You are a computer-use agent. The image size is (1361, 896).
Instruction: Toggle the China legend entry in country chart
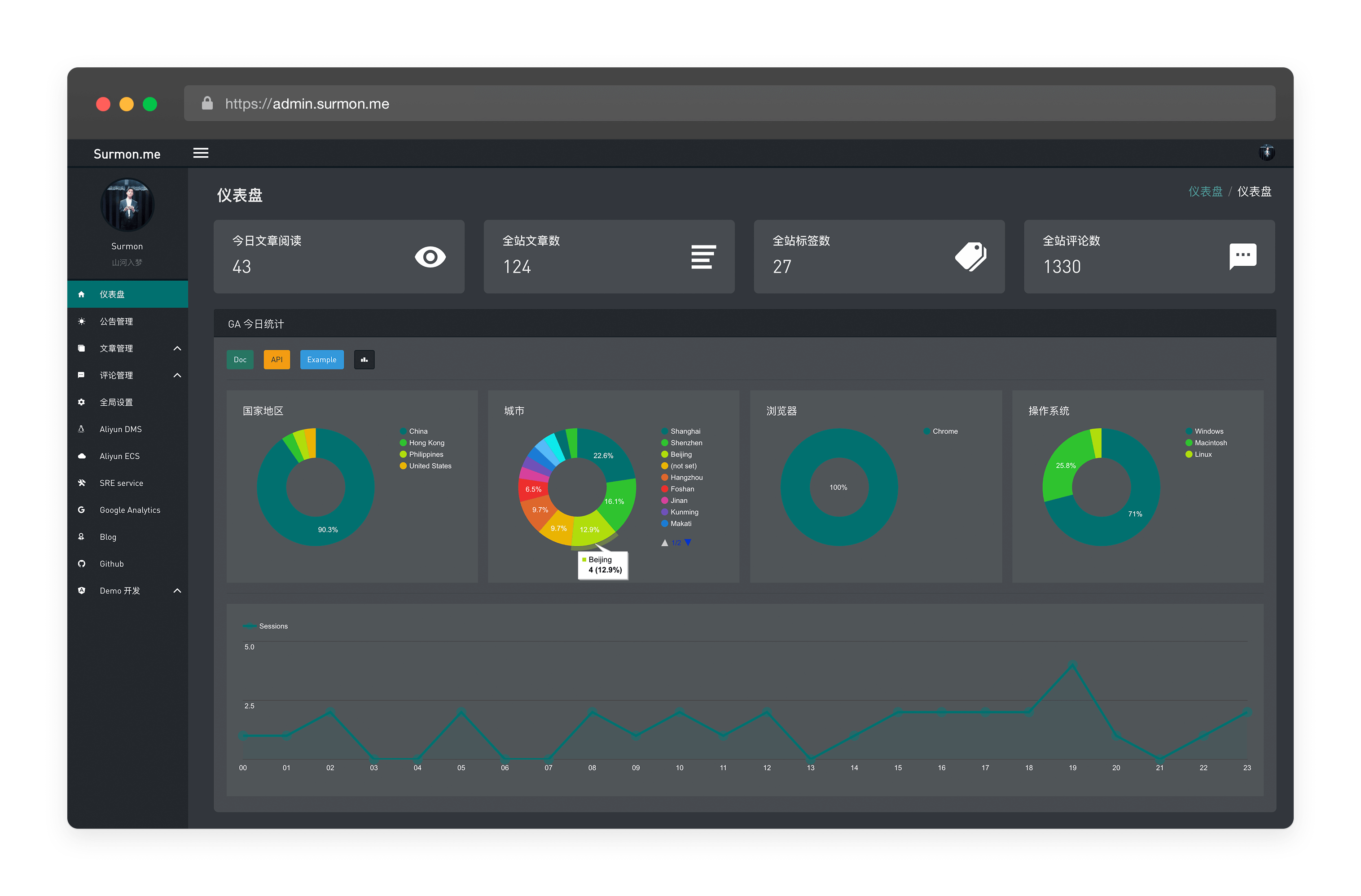(417, 431)
